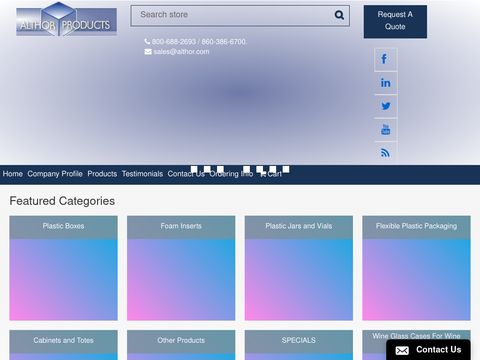Click the Featured Categories heading
This screenshot has width=480, height=360.
pos(62,201)
